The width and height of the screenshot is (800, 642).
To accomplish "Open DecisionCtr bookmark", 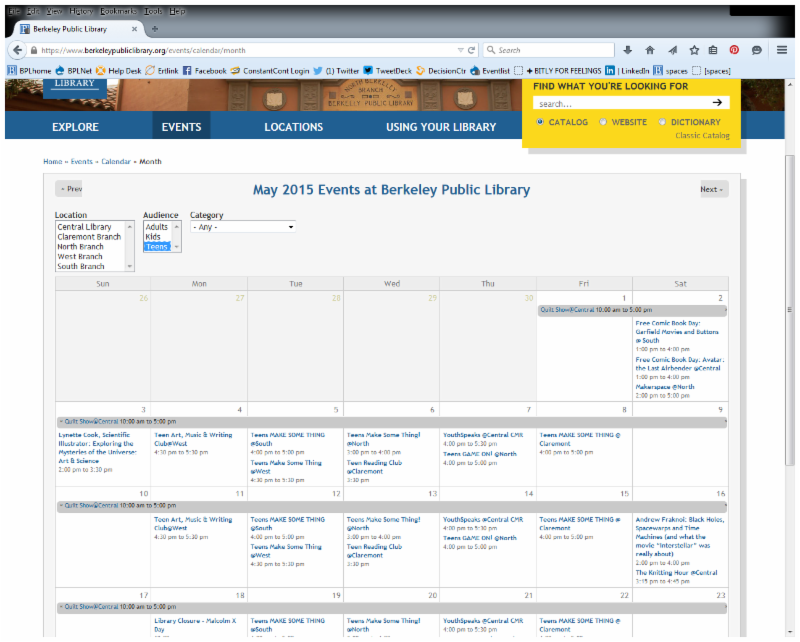I will pos(441,71).
